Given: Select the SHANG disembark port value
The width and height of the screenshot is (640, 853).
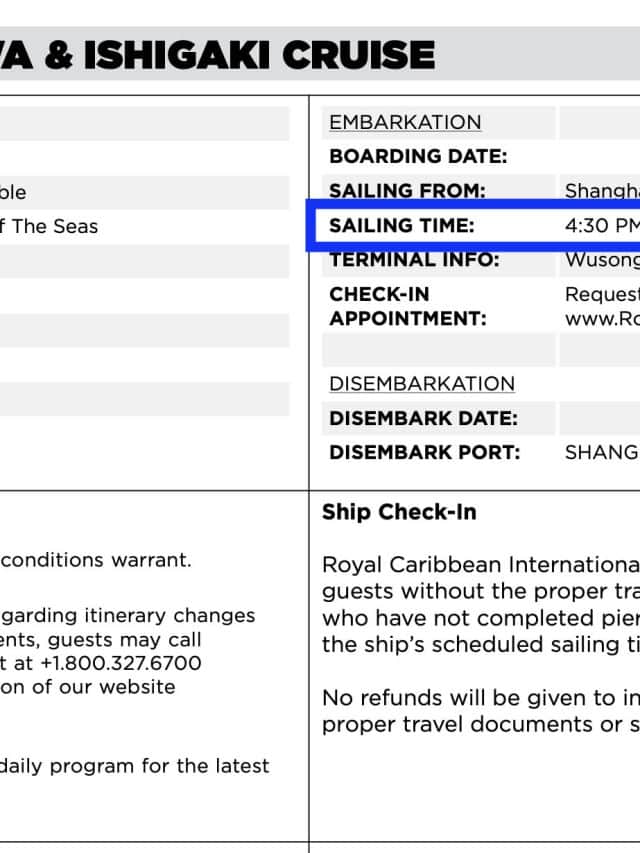Looking at the screenshot, I should pos(601,452).
